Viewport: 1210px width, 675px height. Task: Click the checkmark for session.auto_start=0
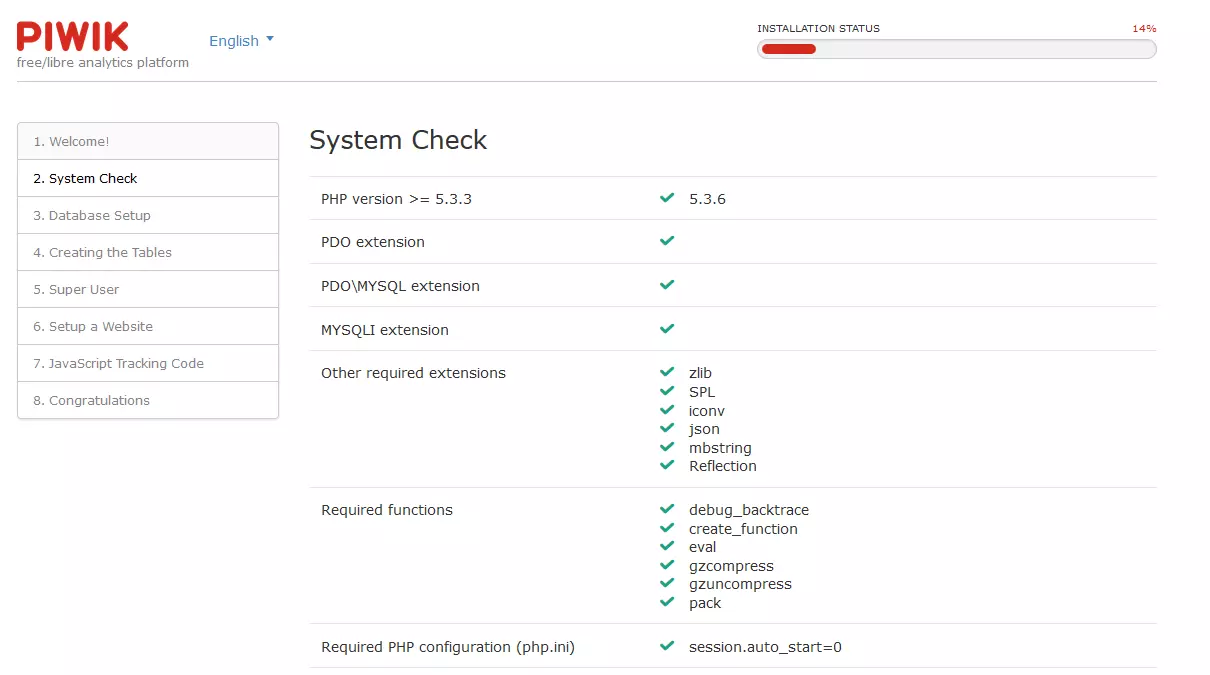pyautogui.click(x=667, y=647)
